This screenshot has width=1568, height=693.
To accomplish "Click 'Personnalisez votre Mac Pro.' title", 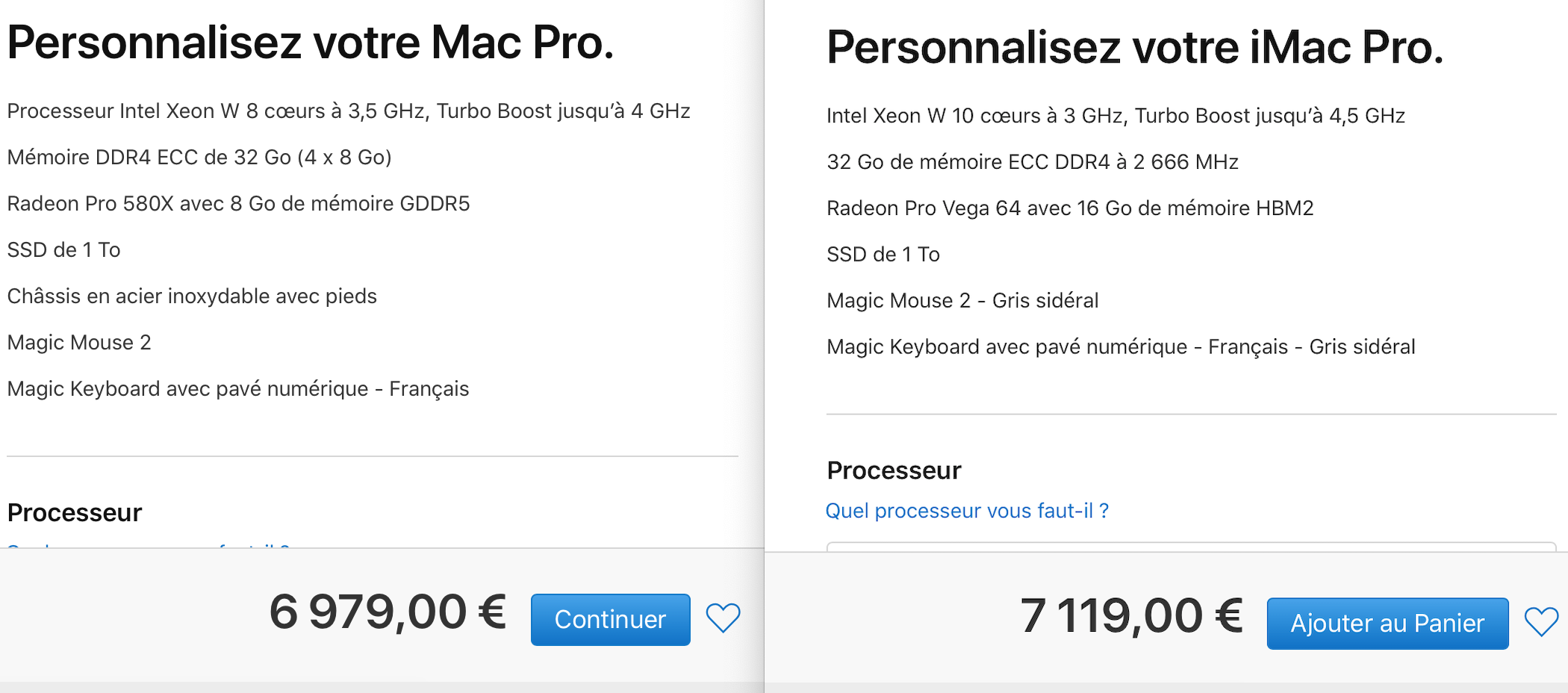I will pyautogui.click(x=311, y=43).
